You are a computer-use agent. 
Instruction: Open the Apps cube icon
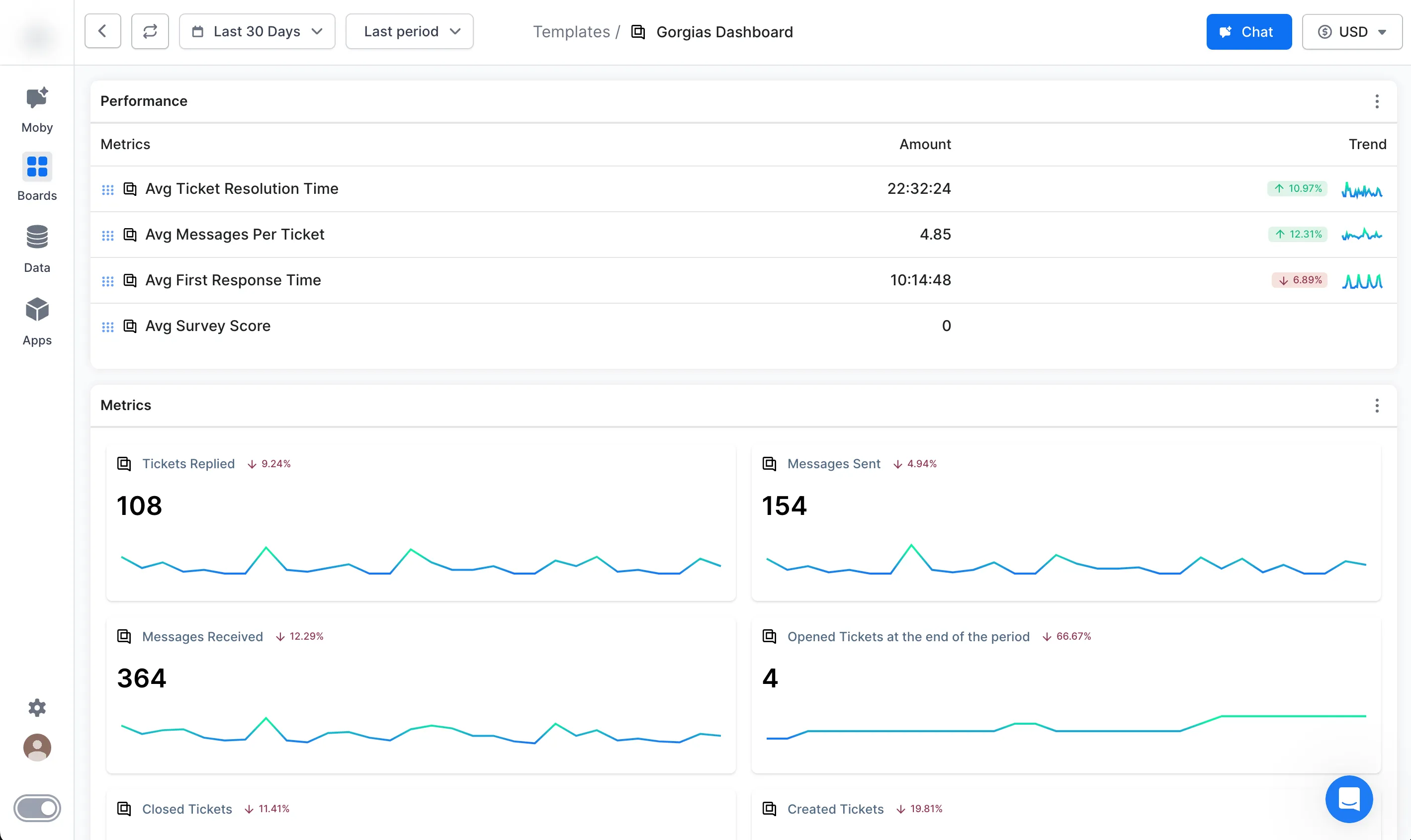point(37,310)
